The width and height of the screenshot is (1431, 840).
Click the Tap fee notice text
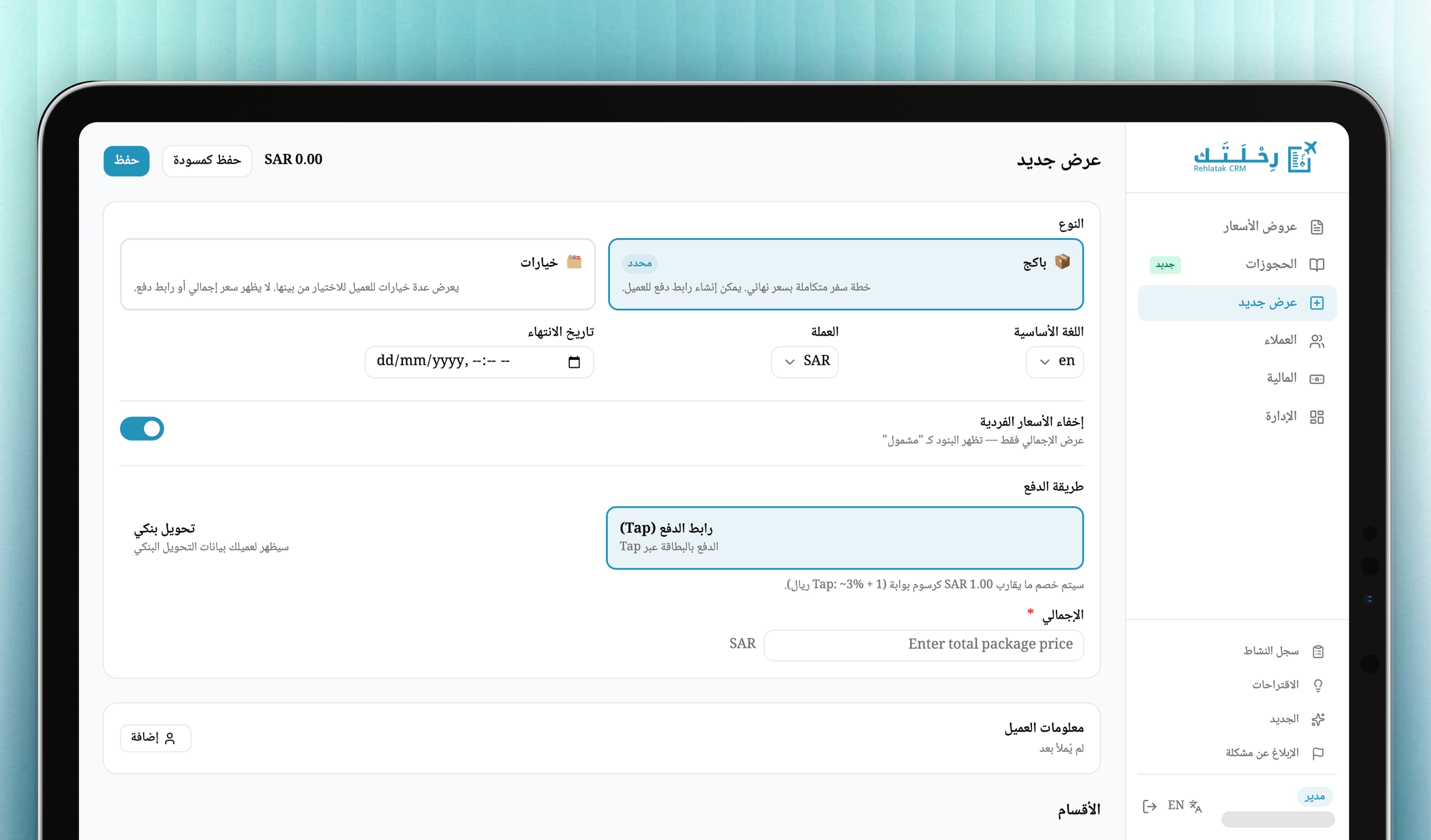click(x=934, y=585)
